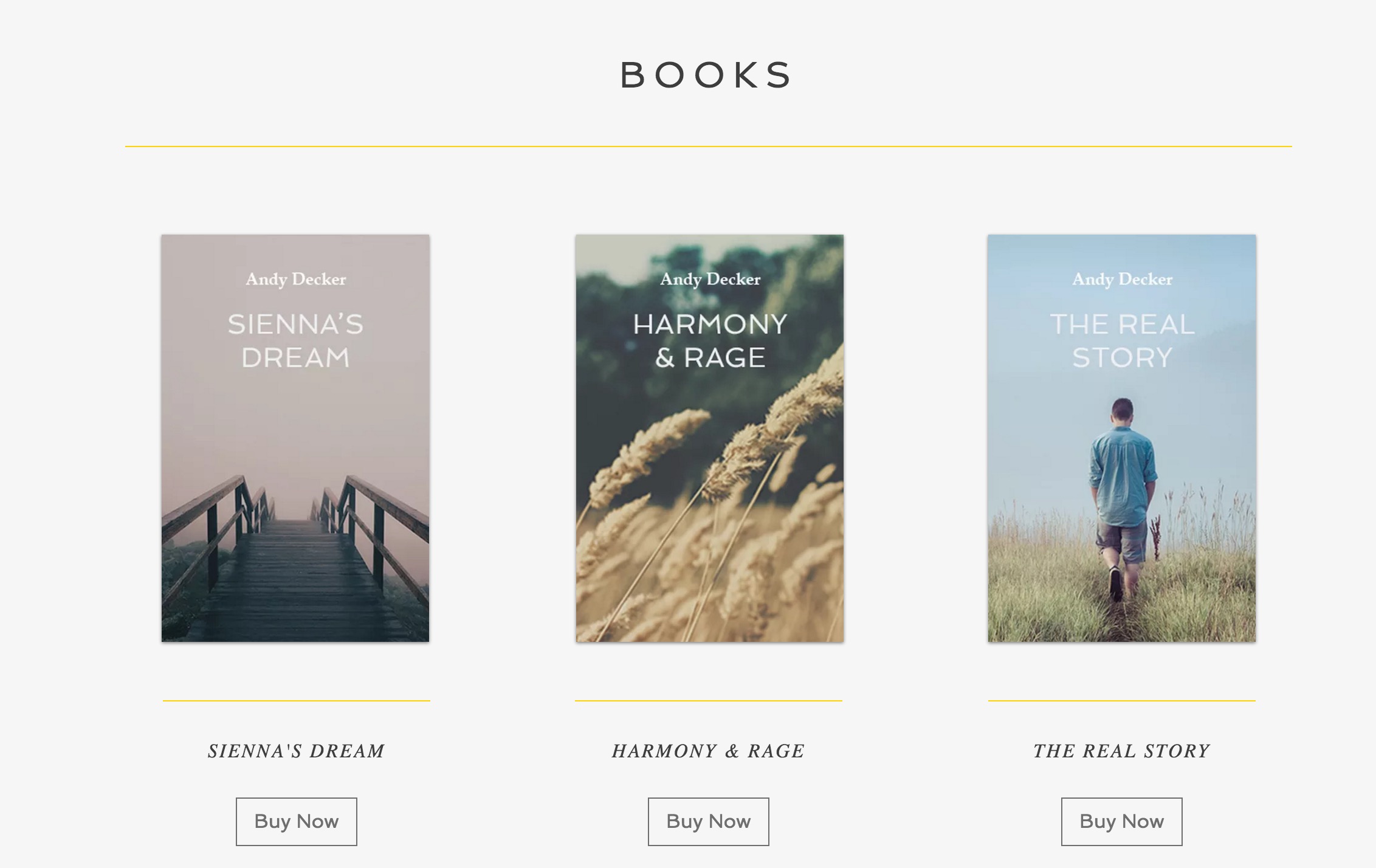Select the Harmony & Rage book cover

(x=709, y=438)
